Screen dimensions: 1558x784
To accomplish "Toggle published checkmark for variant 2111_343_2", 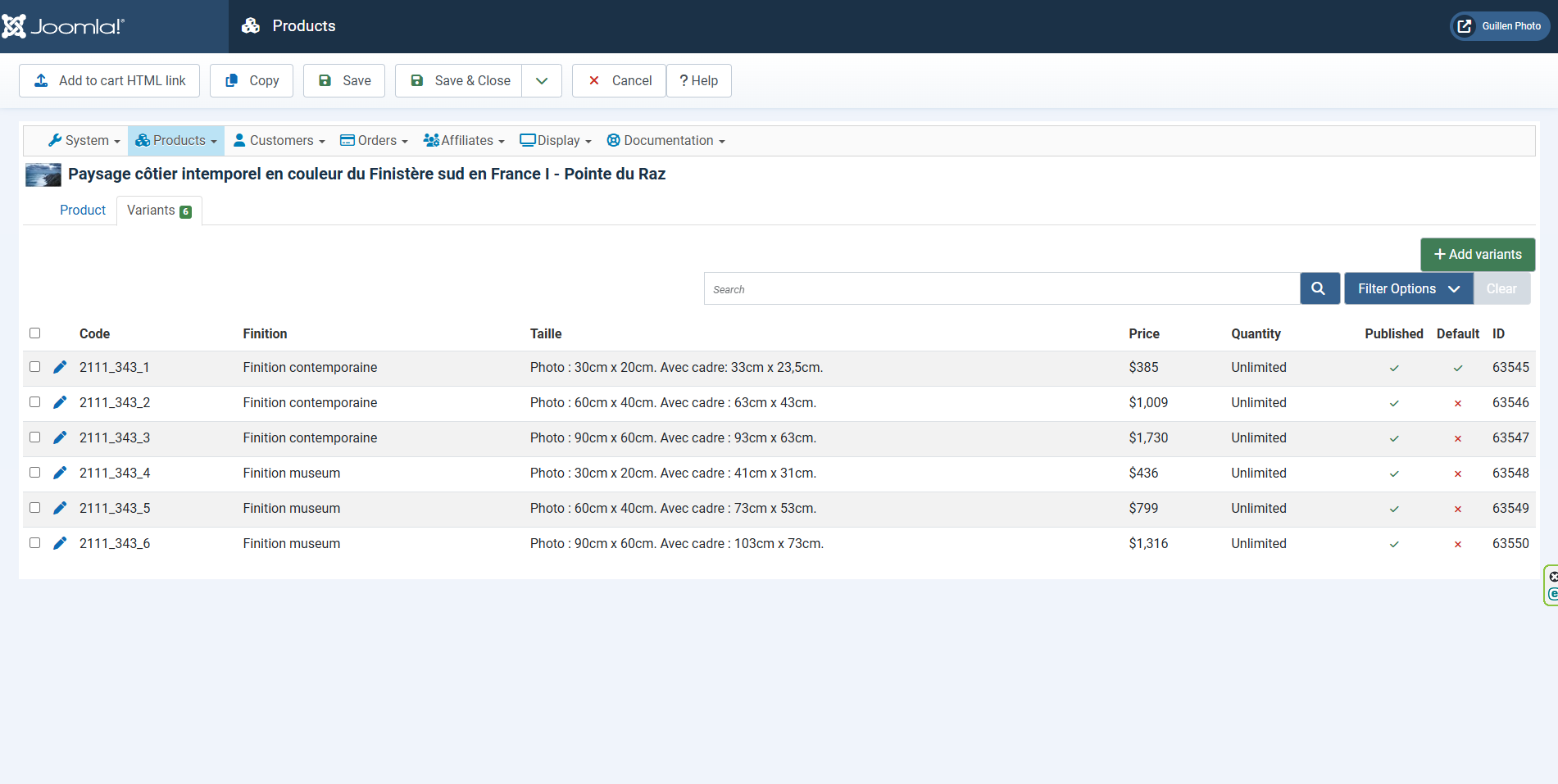I will (1393, 403).
